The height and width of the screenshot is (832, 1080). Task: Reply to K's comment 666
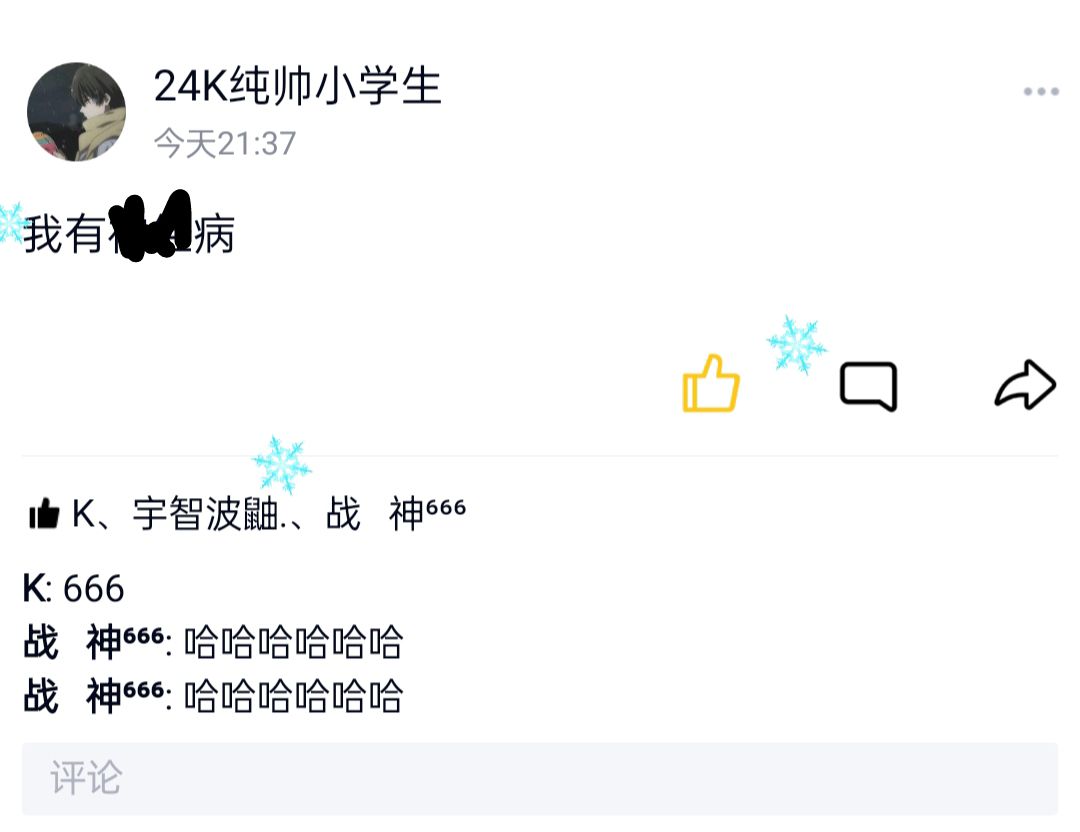[94, 590]
